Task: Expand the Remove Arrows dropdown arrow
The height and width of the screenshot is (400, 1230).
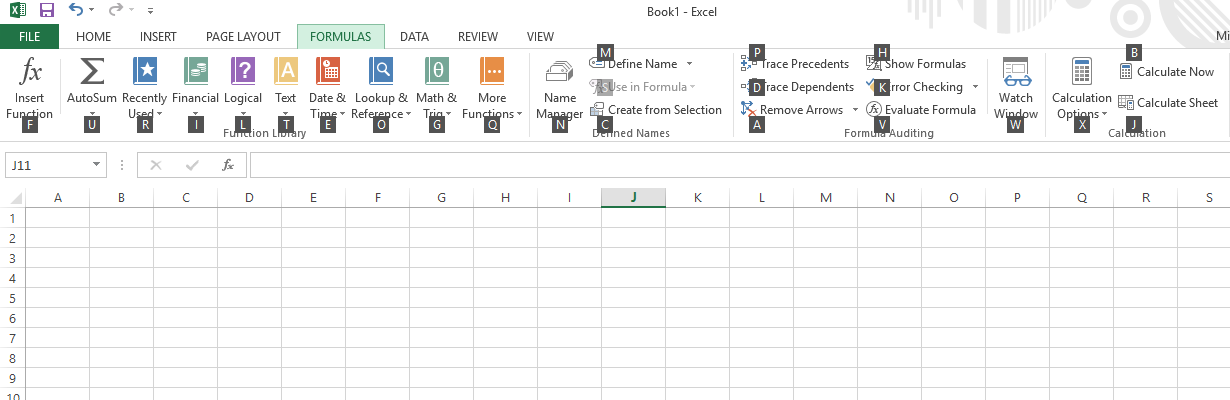Action: click(x=855, y=110)
